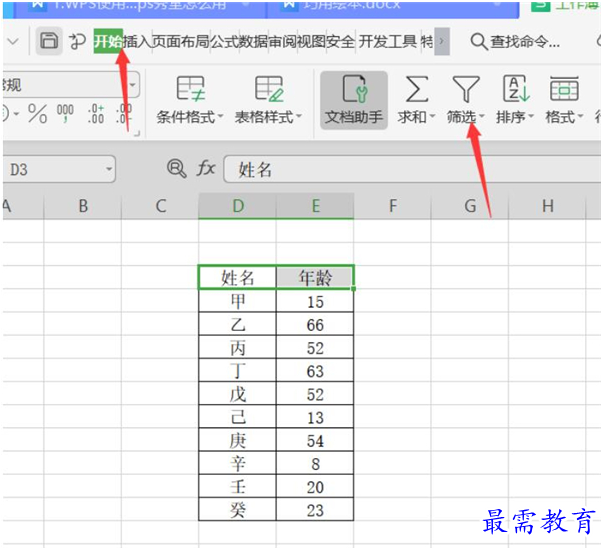Image resolution: width=604 pixels, height=553 pixels.
Task: Click the 求和 sigma icon
Action: 417,89
